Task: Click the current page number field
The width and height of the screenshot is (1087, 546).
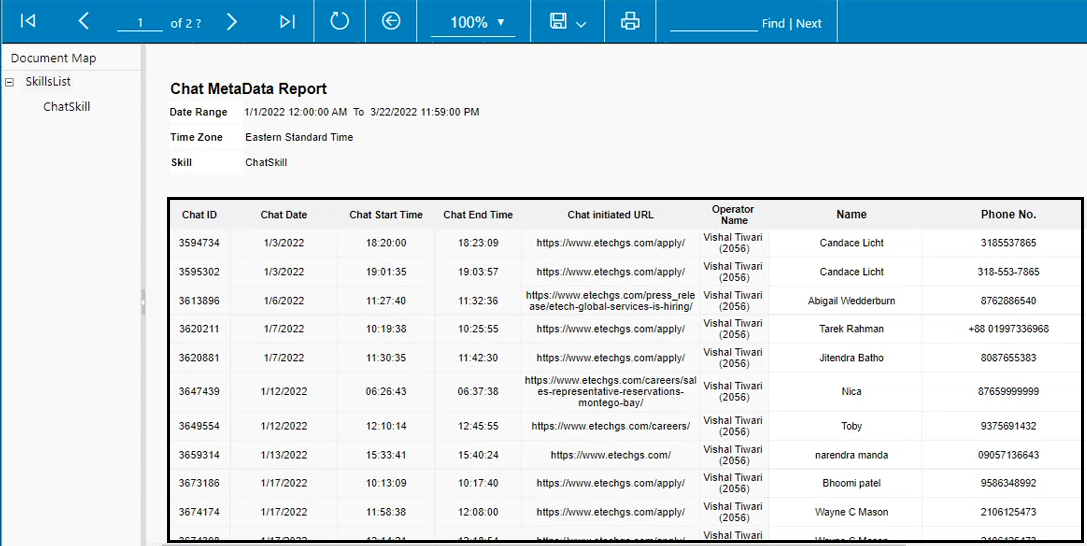Action: point(140,23)
